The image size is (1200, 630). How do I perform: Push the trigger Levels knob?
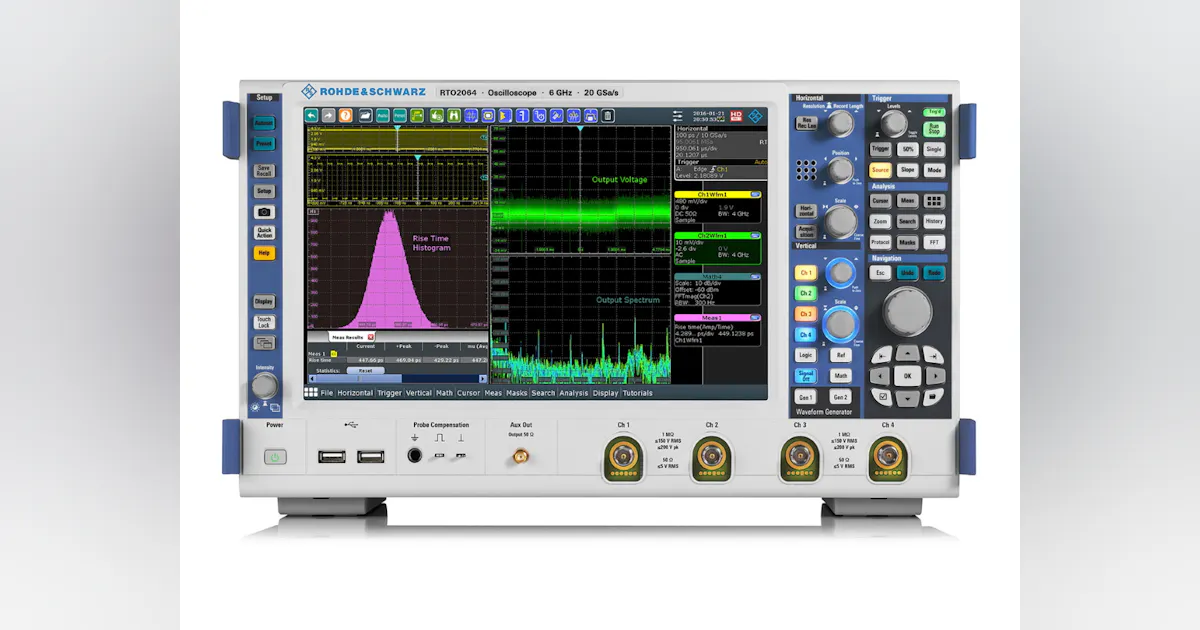click(x=893, y=124)
